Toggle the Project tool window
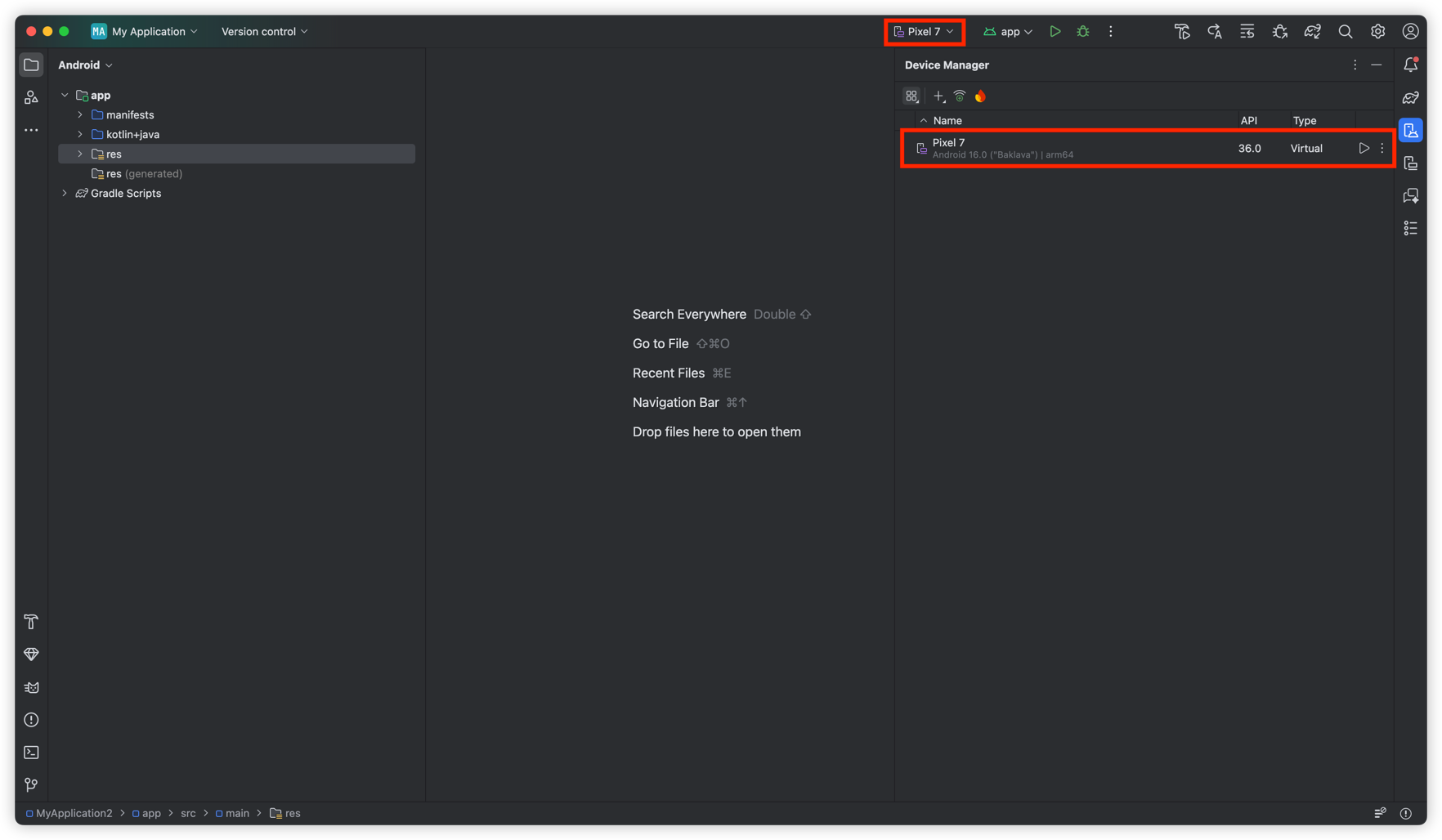Viewport: 1442px width, 840px height. (x=31, y=65)
